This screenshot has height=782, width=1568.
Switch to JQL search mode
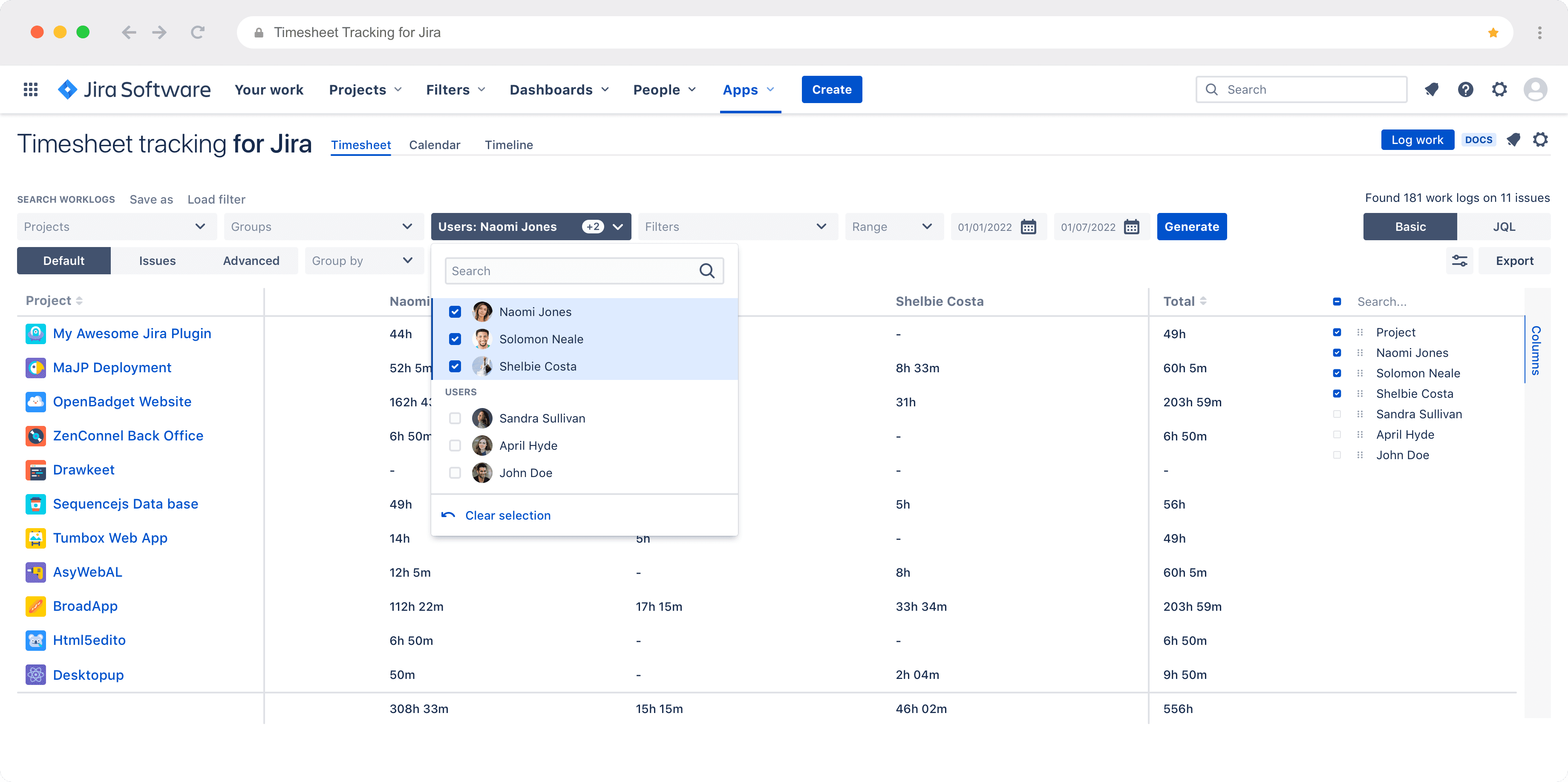pyautogui.click(x=1504, y=227)
